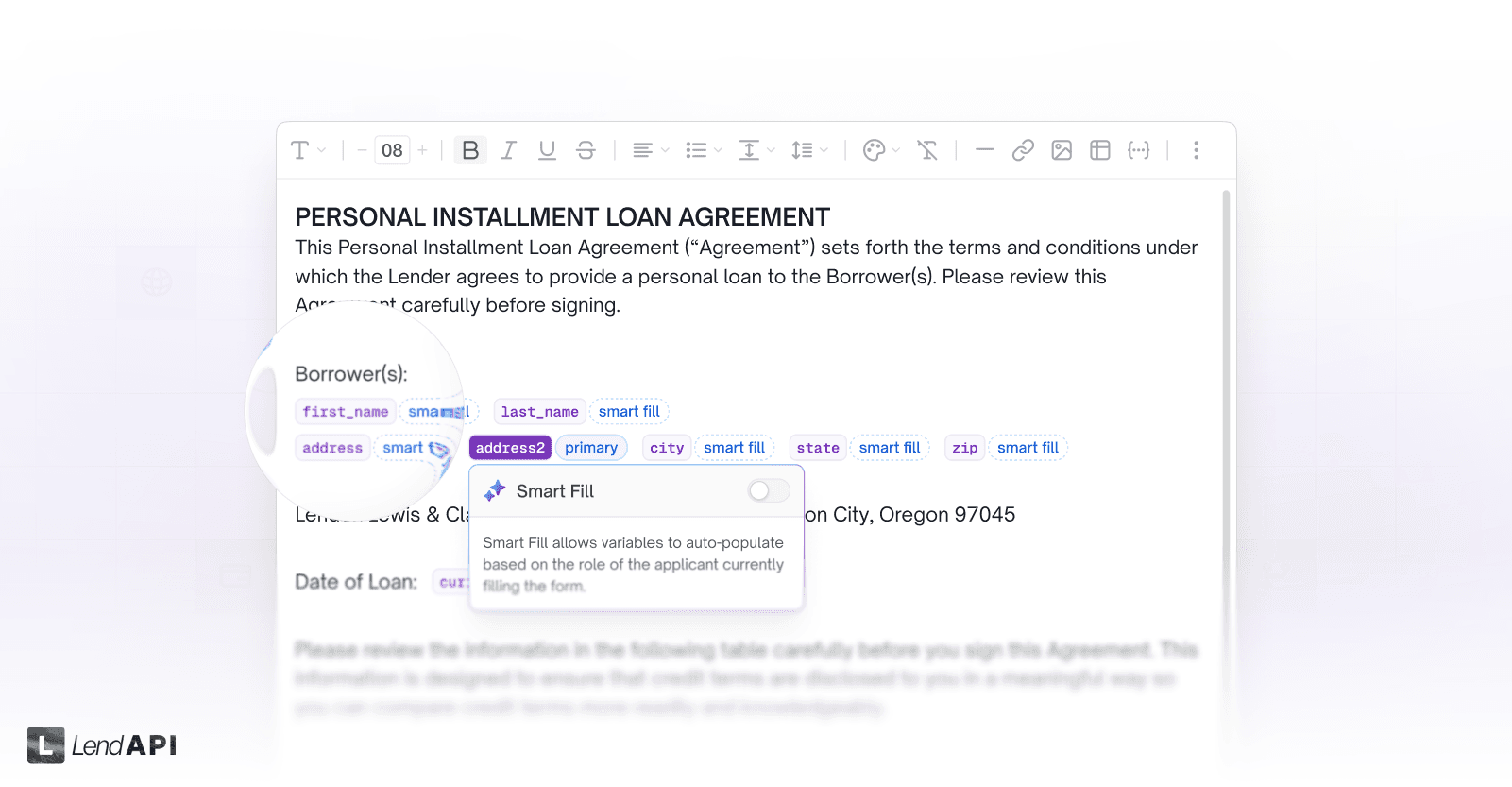Open the paragraph spacing dropdown
Screen dimensions: 1512x787
756,150
